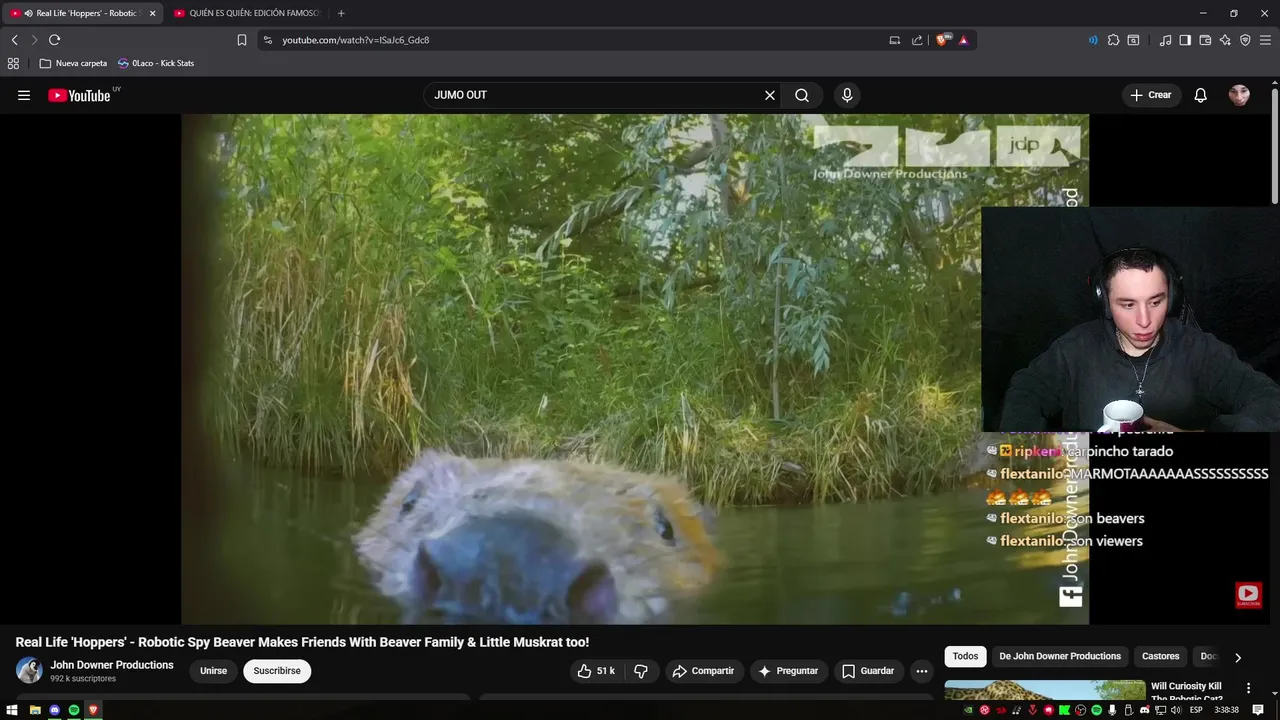The width and height of the screenshot is (1280, 720).
Task: Open the media control music-note icon
Action: 1165,40
